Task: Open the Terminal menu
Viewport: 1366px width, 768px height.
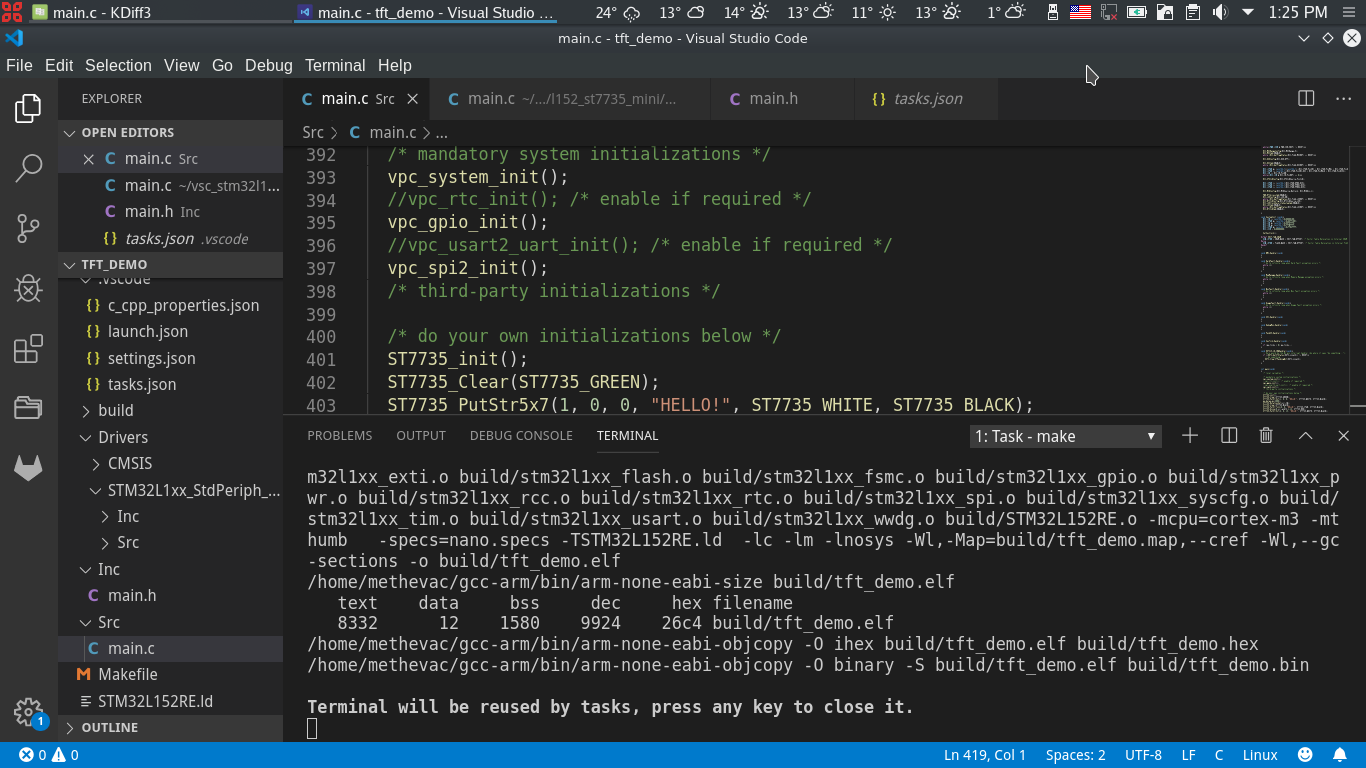Action: [x=334, y=65]
